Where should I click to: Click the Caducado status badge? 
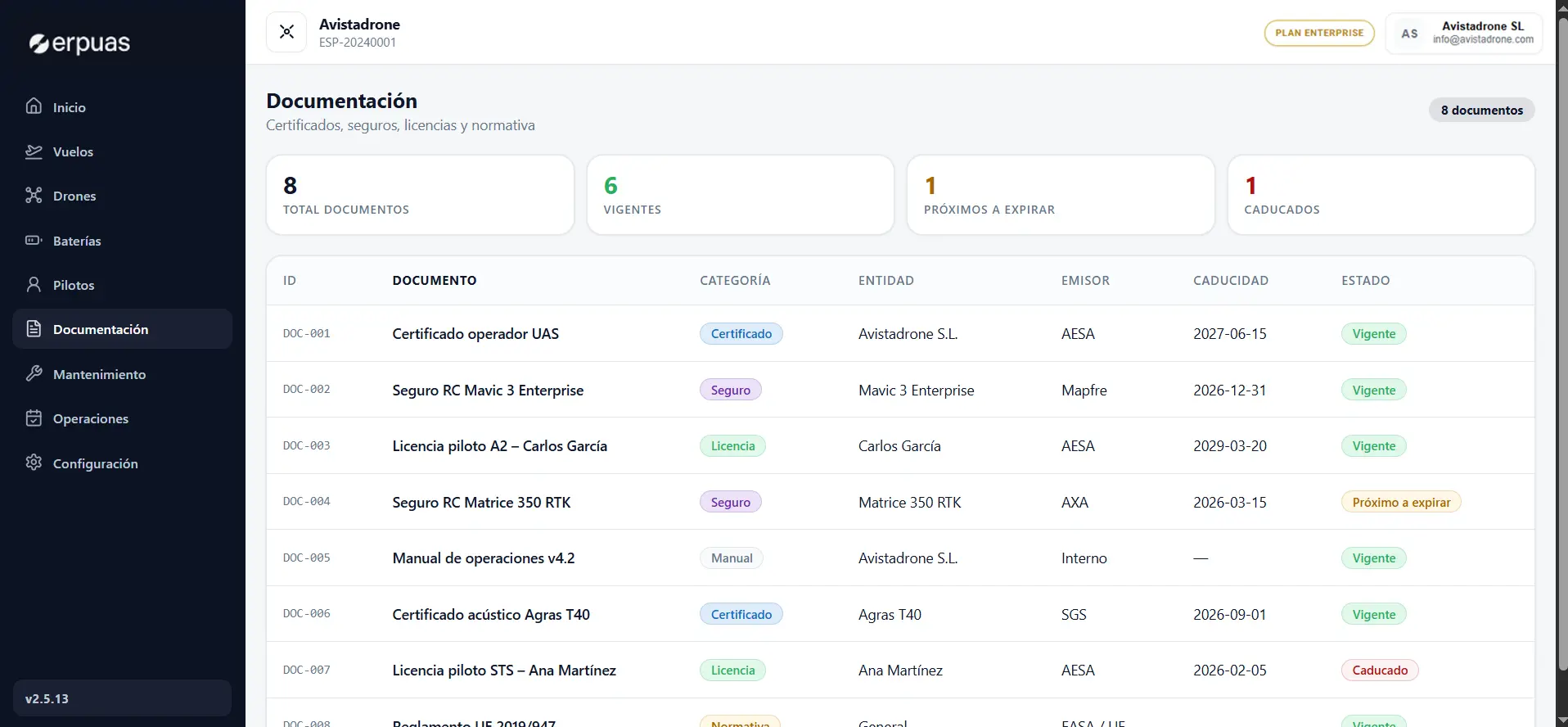click(x=1380, y=671)
